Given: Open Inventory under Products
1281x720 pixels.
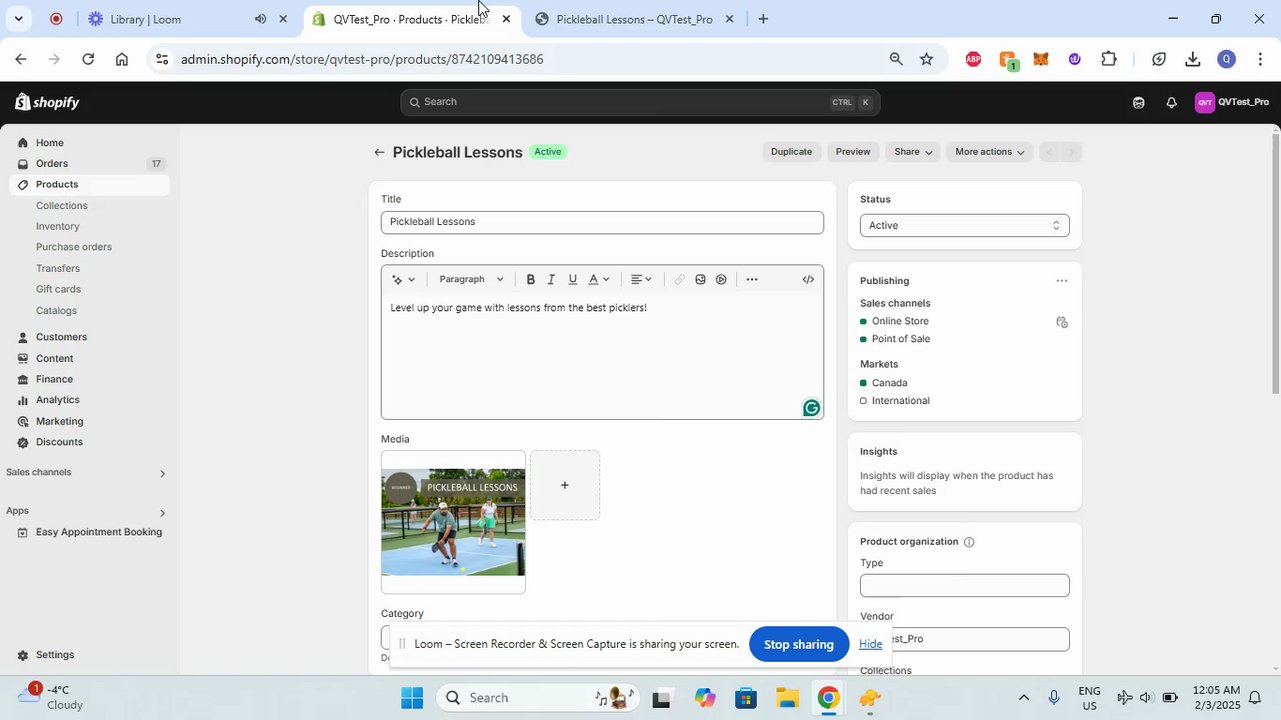Looking at the screenshot, I should [58, 227].
